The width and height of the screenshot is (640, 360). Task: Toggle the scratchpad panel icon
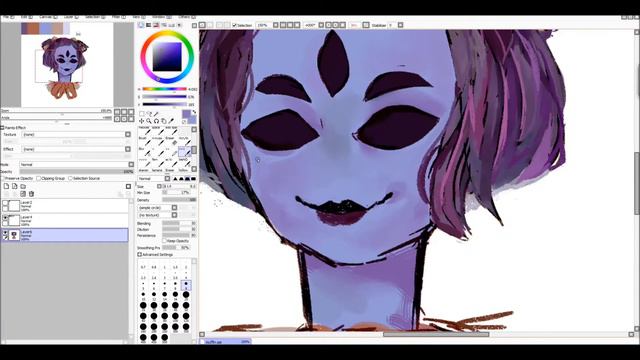(179, 25)
